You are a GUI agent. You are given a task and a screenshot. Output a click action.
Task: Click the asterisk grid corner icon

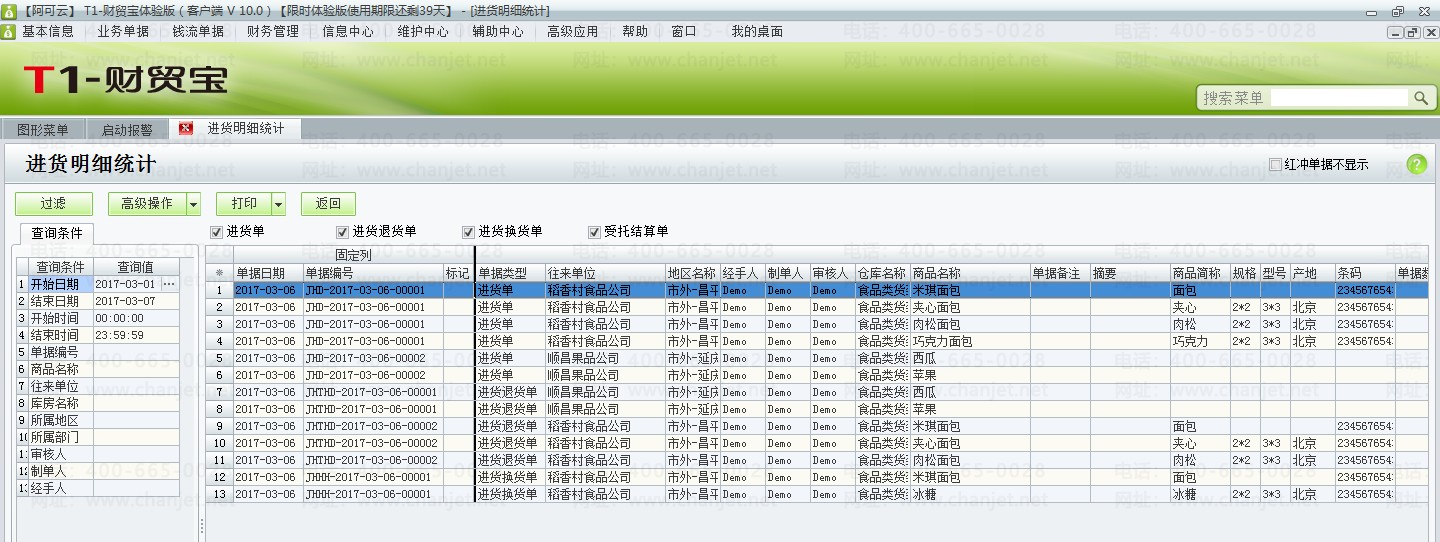(219, 272)
